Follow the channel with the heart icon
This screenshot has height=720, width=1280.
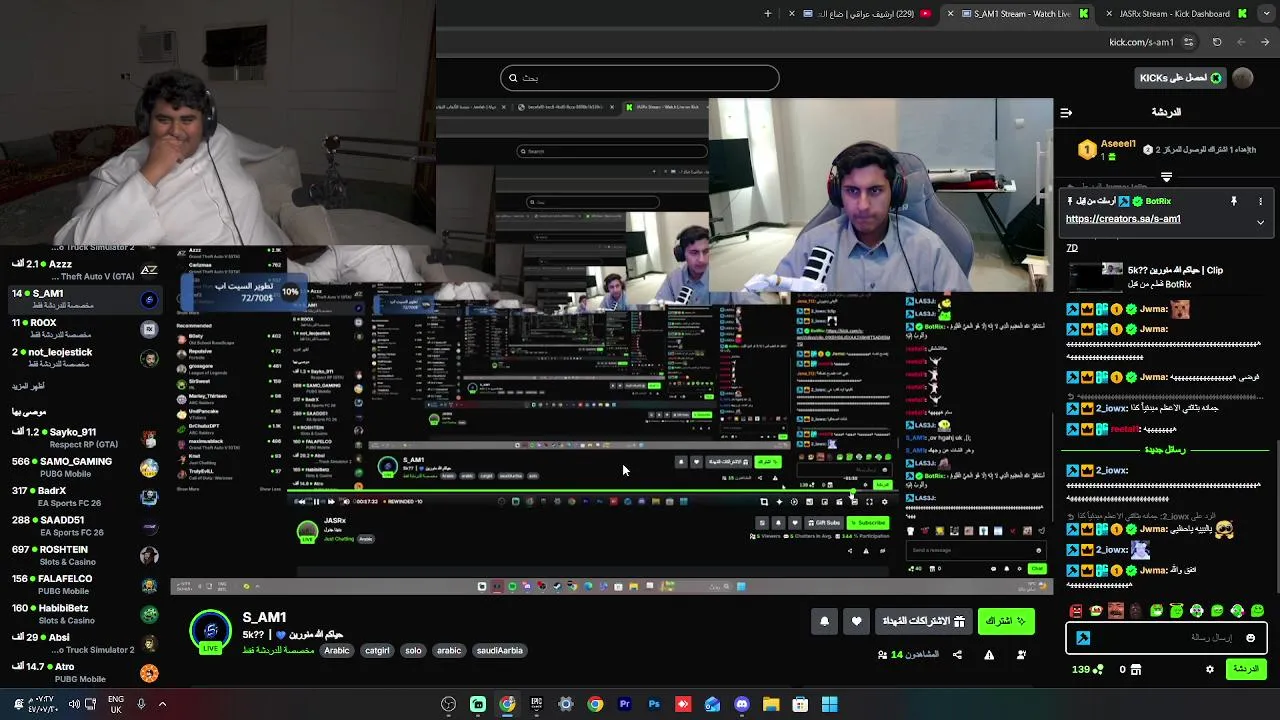click(x=856, y=621)
